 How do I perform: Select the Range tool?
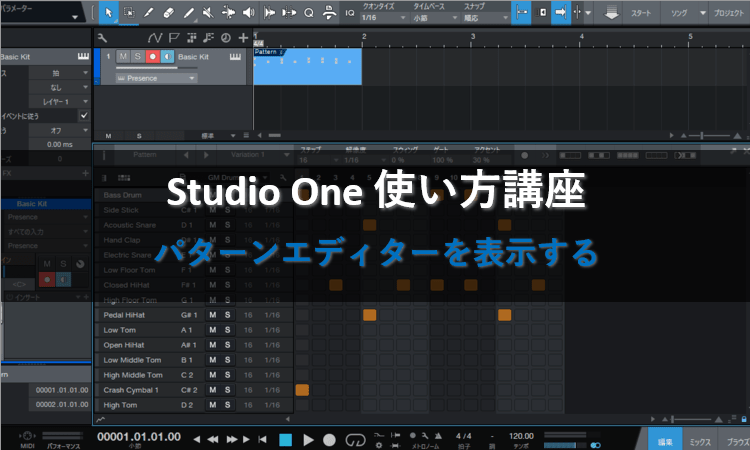coord(129,13)
